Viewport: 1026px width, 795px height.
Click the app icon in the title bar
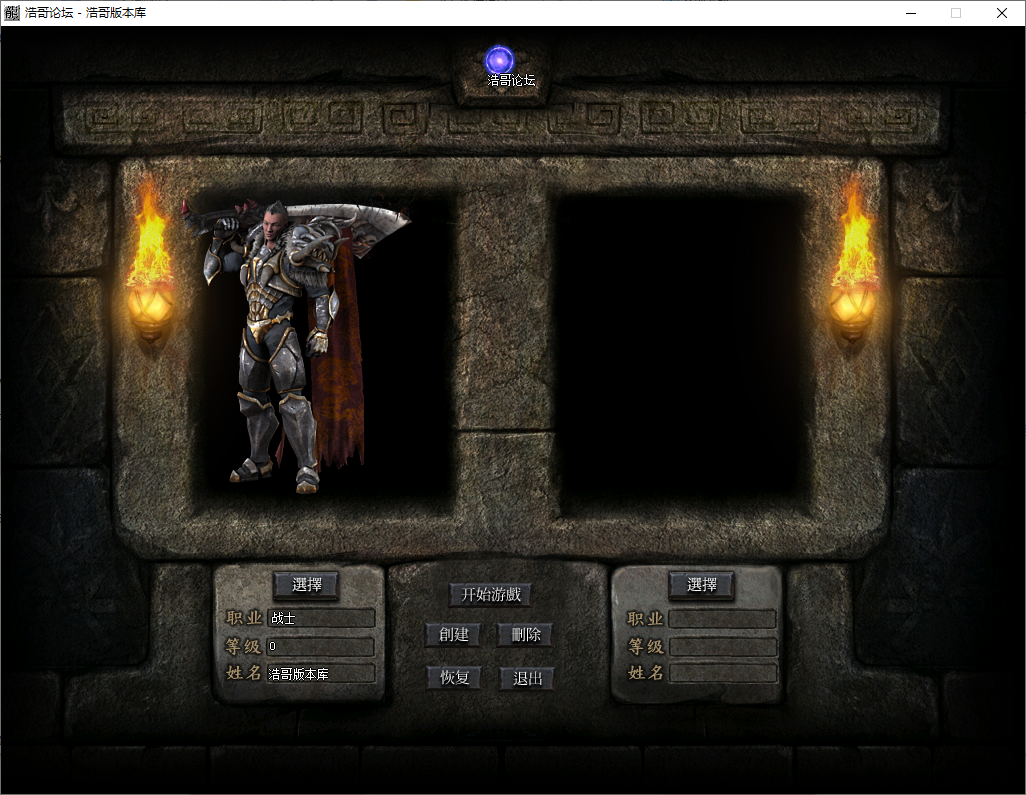click(x=12, y=13)
